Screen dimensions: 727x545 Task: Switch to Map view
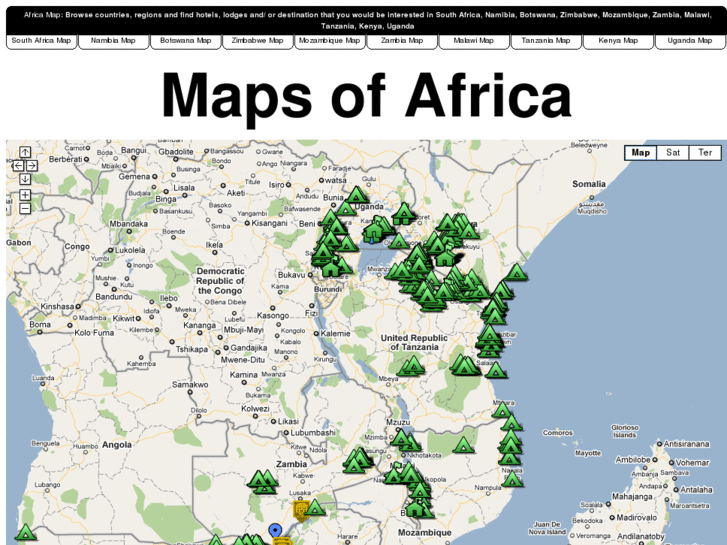click(x=640, y=153)
